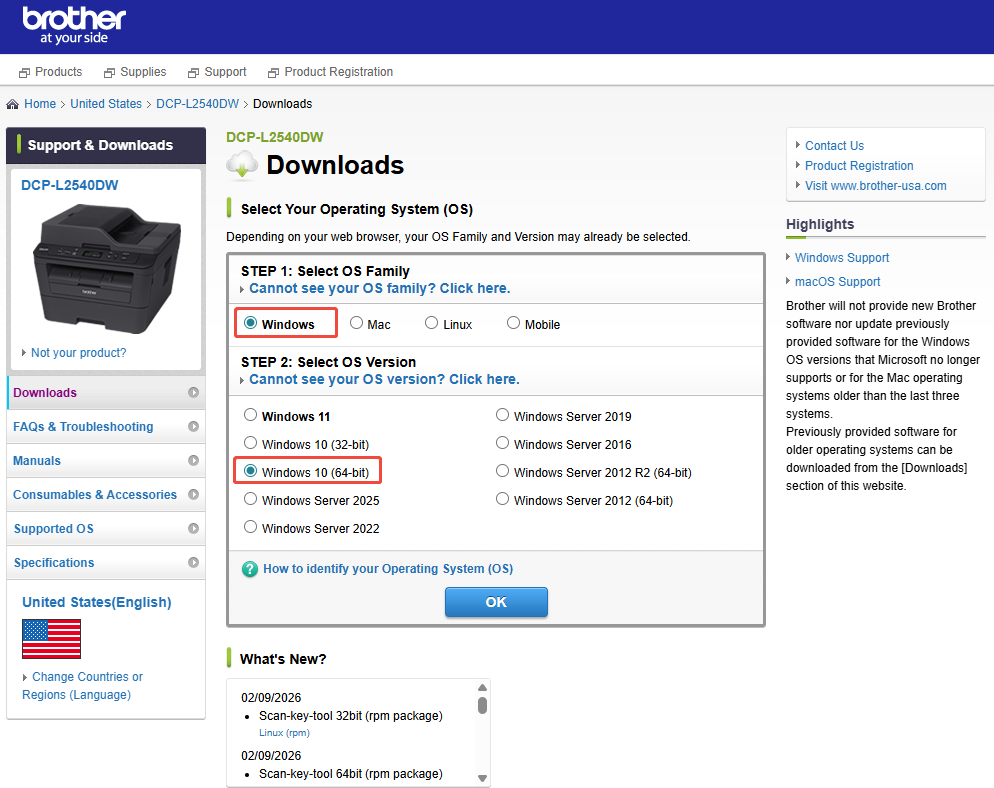The height and width of the screenshot is (788, 994).
Task: Click the green Downloads package icon
Action: (241, 164)
